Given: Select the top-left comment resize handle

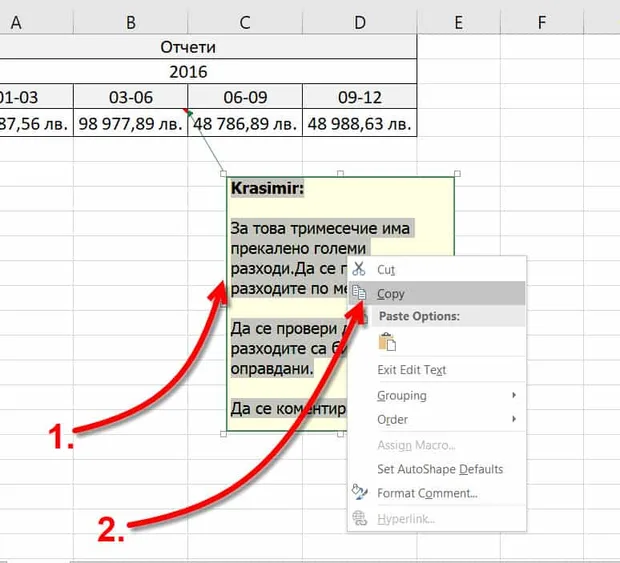Looking at the screenshot, I should (x=223, y=174).
